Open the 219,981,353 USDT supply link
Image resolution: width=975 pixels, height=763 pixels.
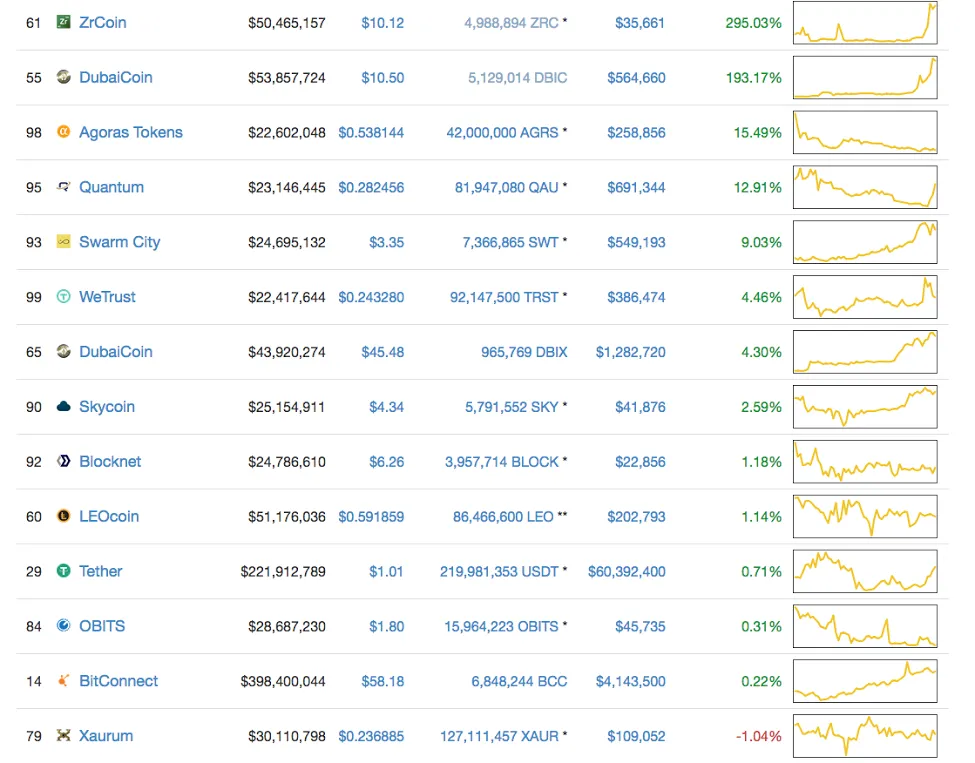[499, 571]
